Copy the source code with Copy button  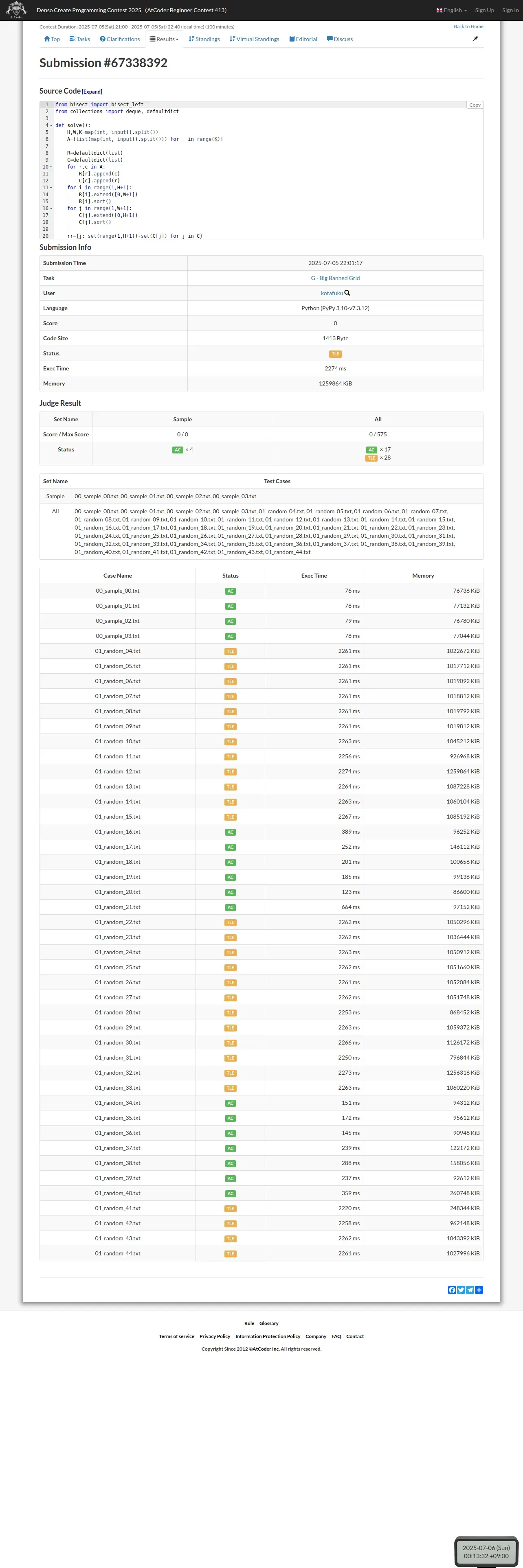[475, 105]
